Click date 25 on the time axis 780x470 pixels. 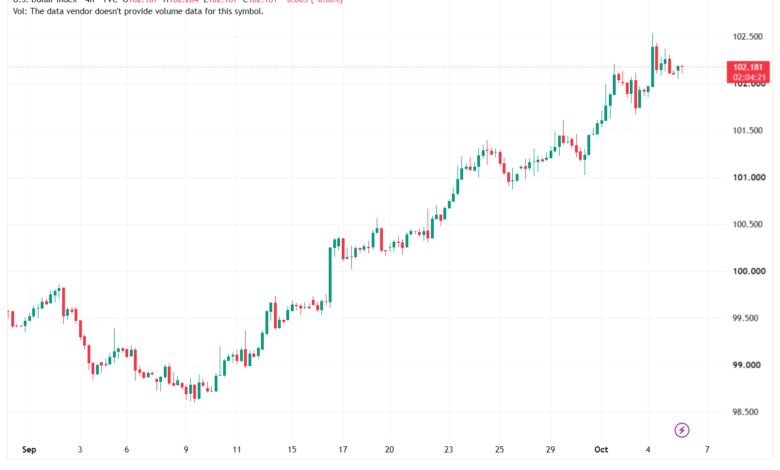click(x=499, y=450)
